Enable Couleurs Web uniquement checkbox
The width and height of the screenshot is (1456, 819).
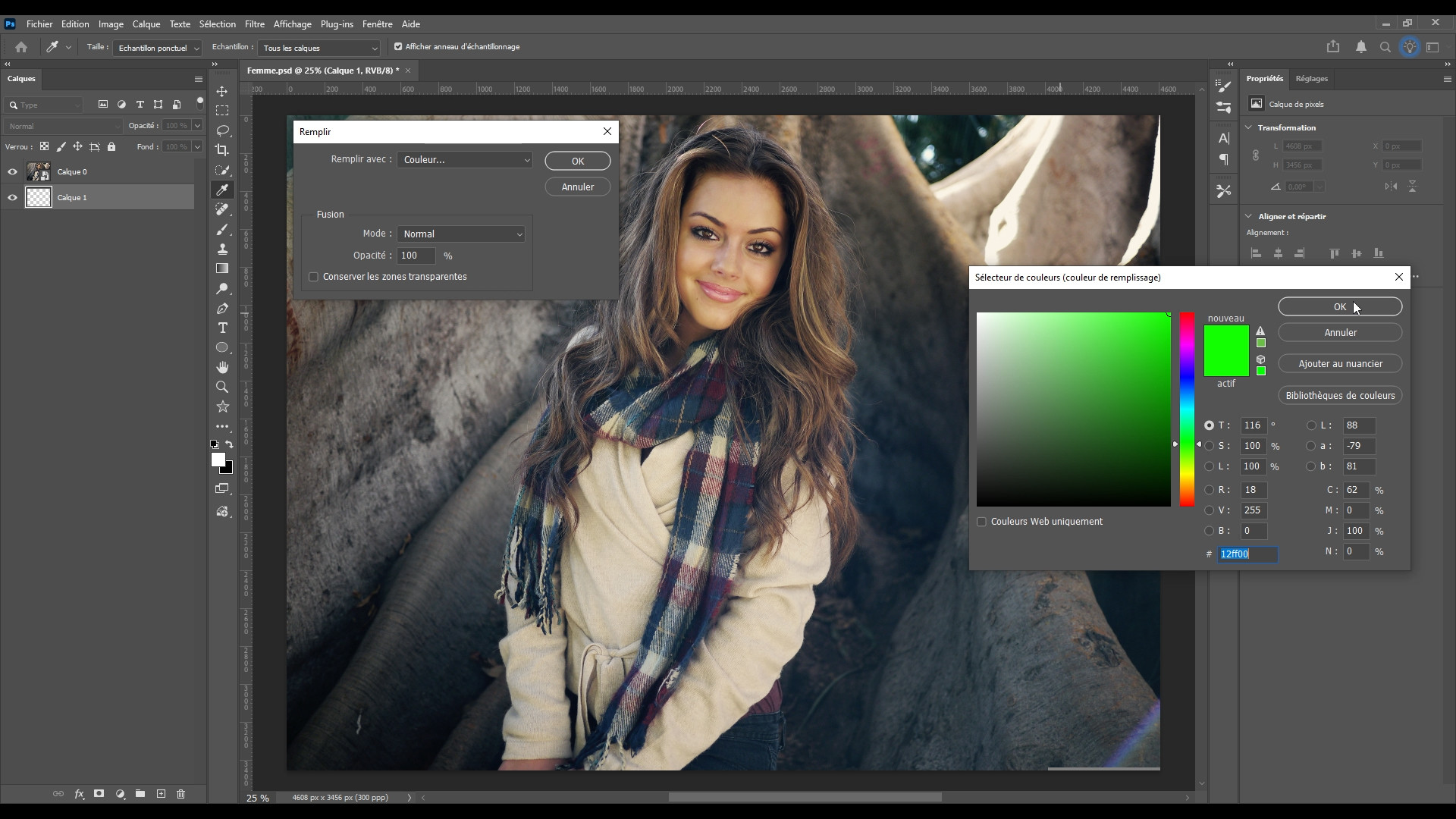pos(981,522)
